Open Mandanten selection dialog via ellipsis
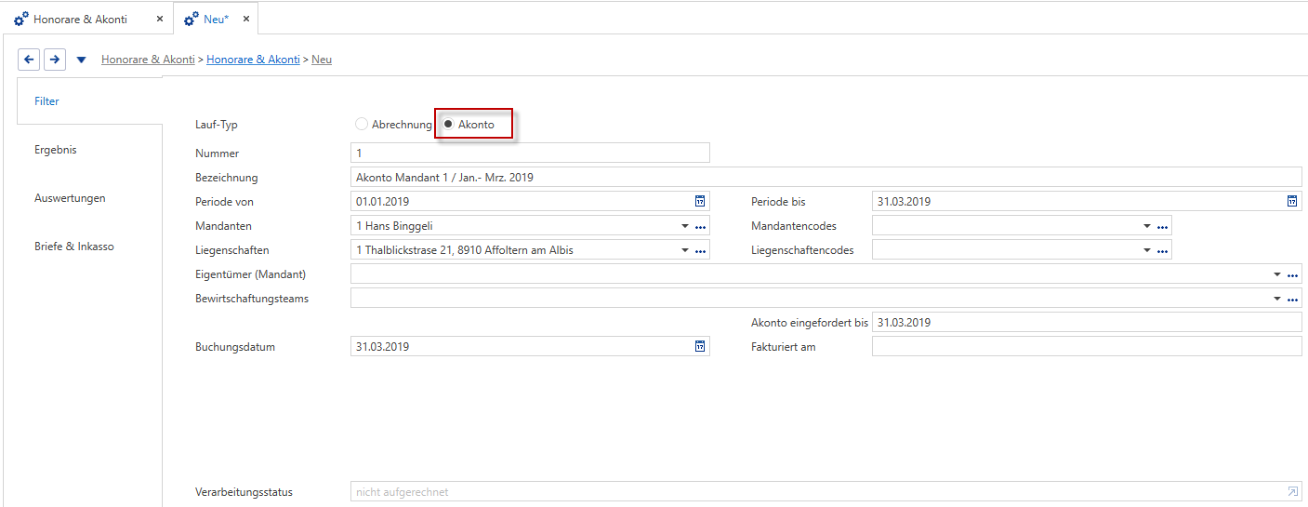The height and width of the screenshot is (507, 1308). click(701, 226)
